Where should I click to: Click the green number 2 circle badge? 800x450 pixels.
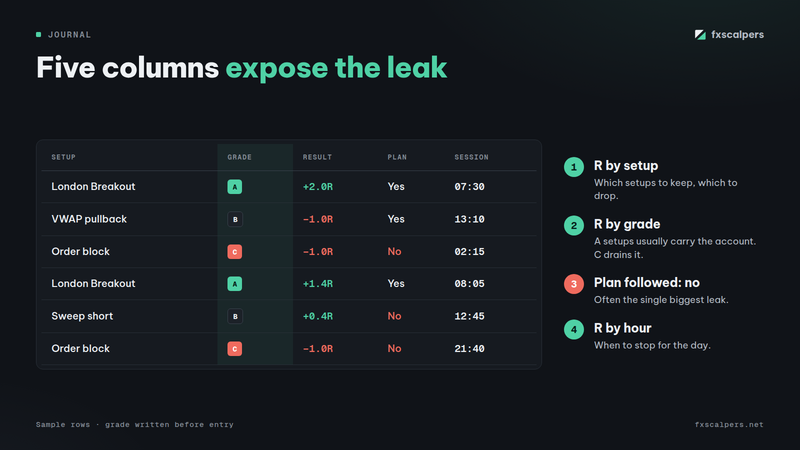[573, 226]
